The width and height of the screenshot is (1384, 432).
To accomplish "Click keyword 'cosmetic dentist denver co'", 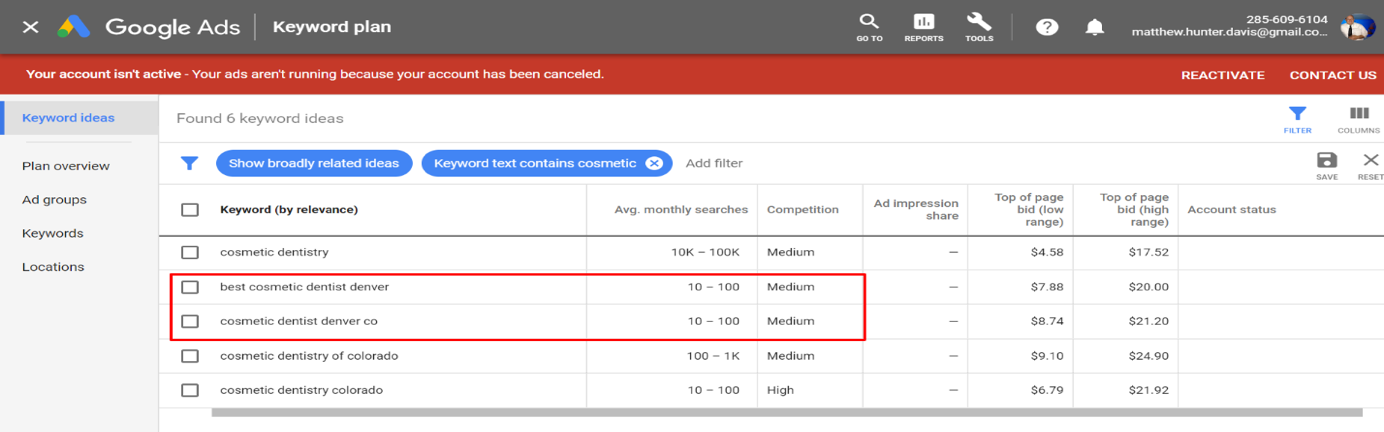I will pos(299,321).
